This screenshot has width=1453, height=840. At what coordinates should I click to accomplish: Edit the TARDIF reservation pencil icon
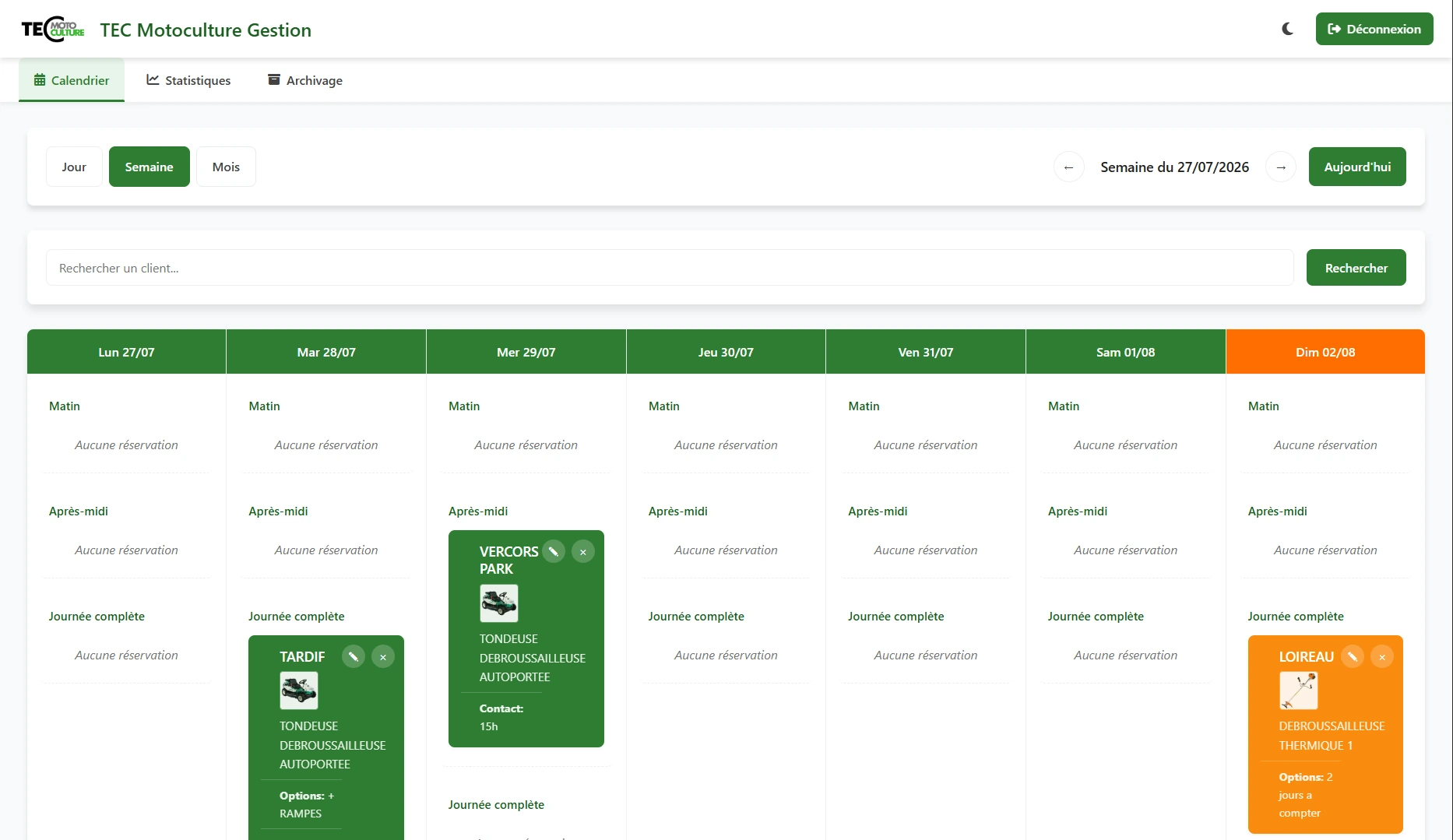[354, 657]
